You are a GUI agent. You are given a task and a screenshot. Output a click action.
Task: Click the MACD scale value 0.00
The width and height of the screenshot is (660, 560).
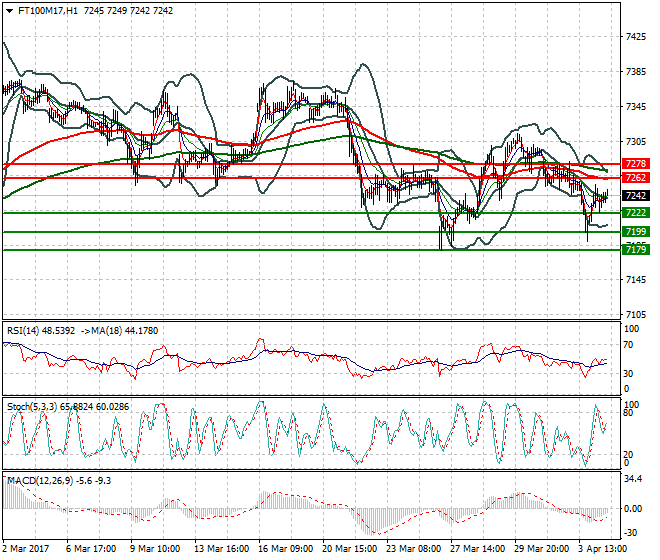(633, 509)
